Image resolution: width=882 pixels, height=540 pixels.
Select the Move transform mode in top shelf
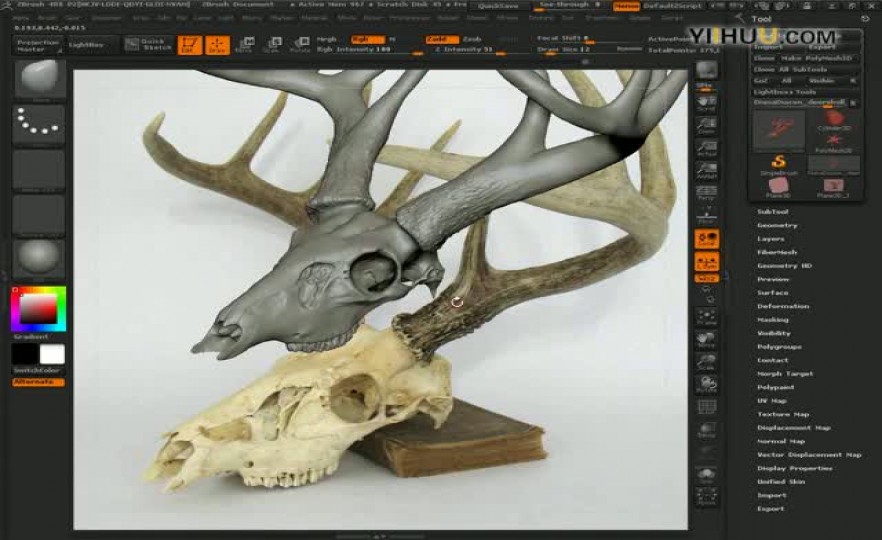(x=244, y=45)
